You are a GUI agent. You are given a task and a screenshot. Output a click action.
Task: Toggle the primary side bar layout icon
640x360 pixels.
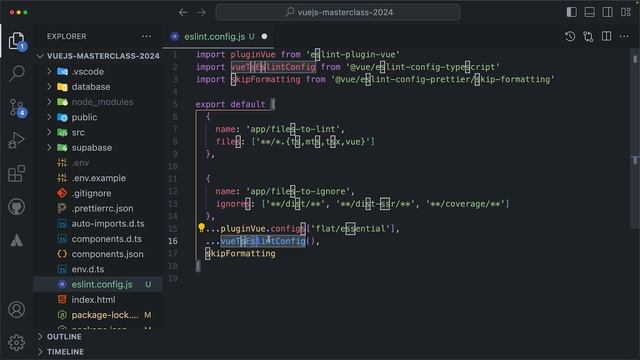(x=571, y=12)
